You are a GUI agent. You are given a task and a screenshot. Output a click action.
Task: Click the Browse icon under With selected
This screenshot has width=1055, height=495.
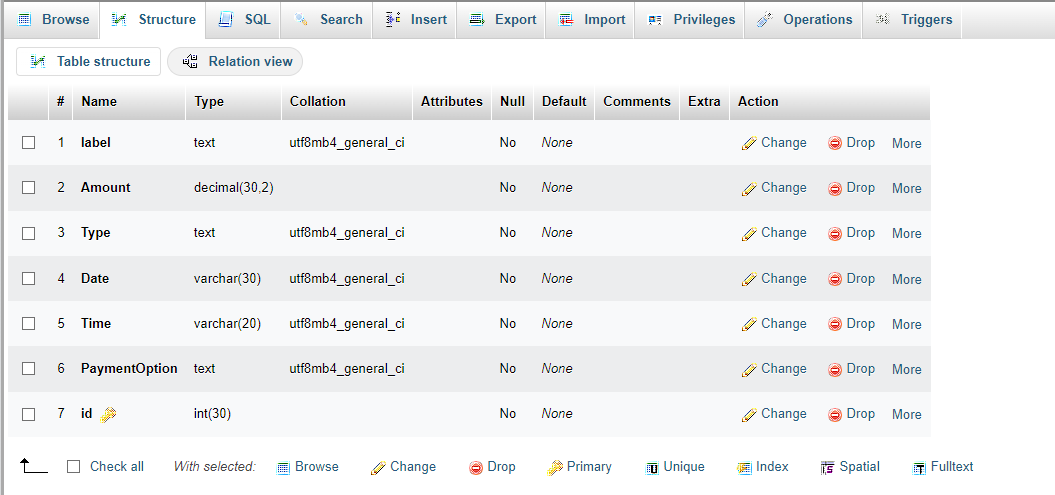283,468
